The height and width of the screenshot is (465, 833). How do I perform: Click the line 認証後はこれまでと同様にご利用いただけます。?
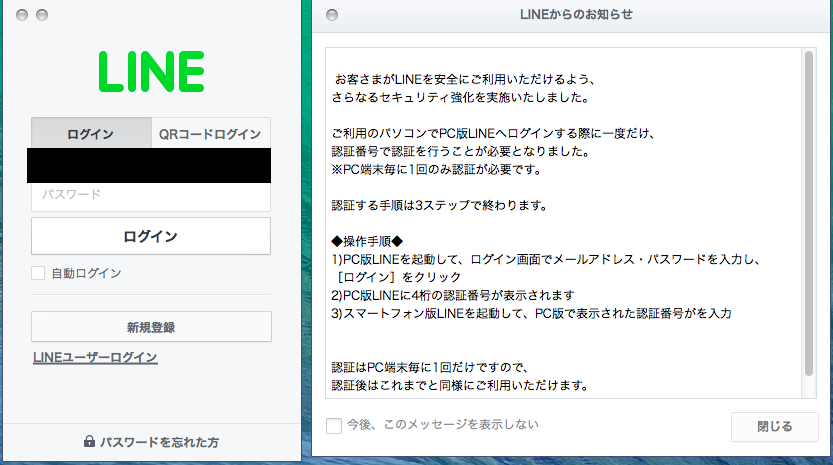460,385
